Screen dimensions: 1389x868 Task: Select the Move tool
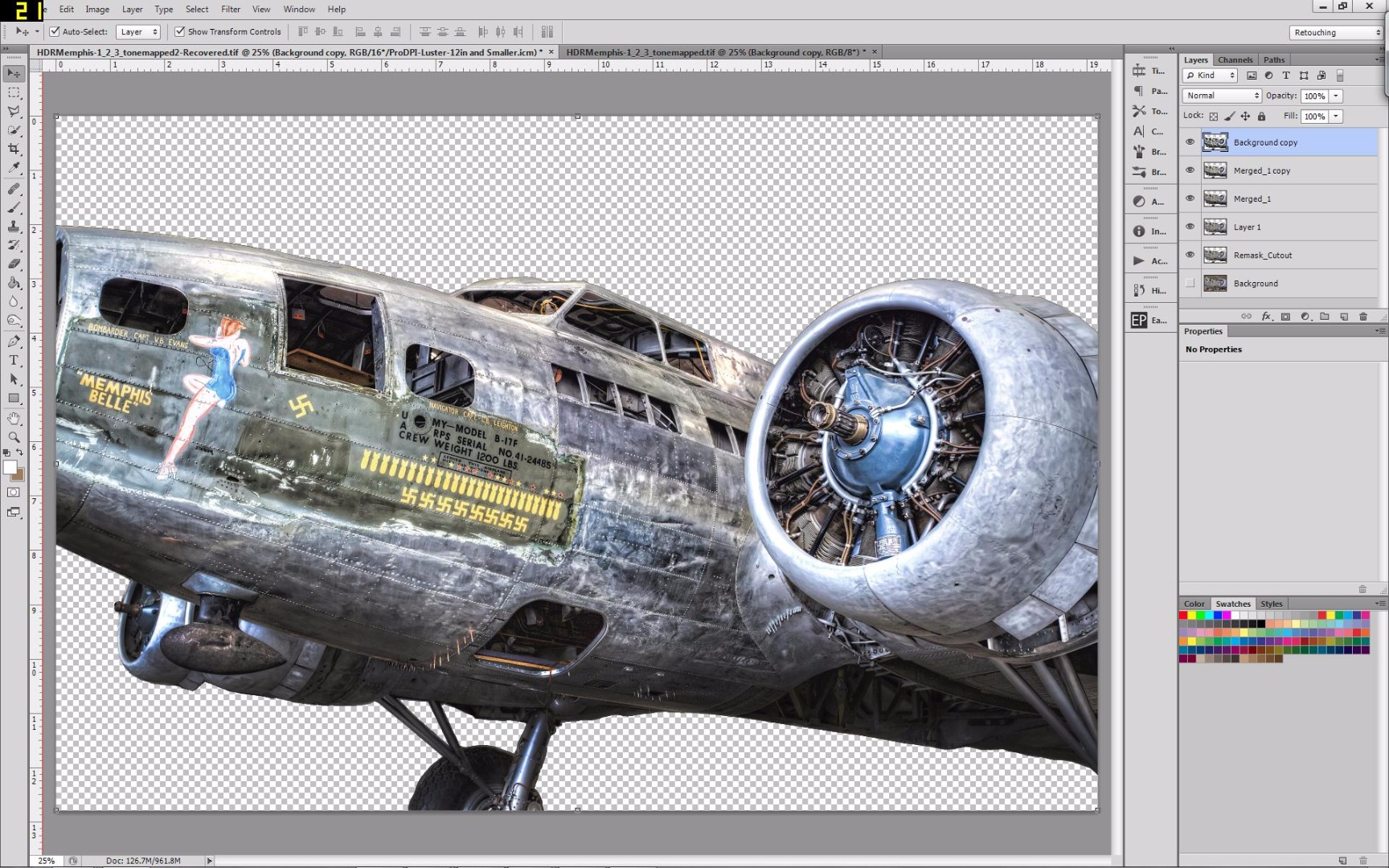[x=14, y=73]
